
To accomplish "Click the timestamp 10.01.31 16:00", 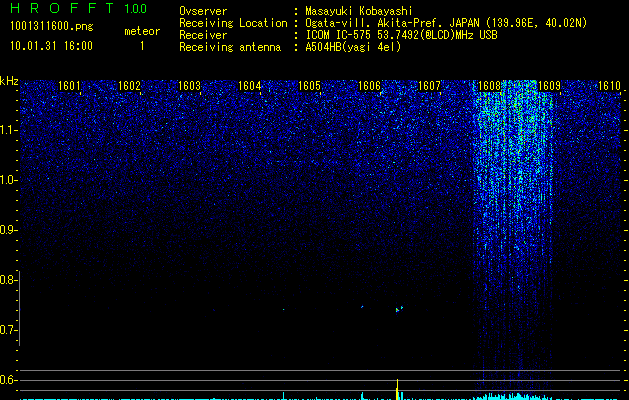I will click(51, 46).
